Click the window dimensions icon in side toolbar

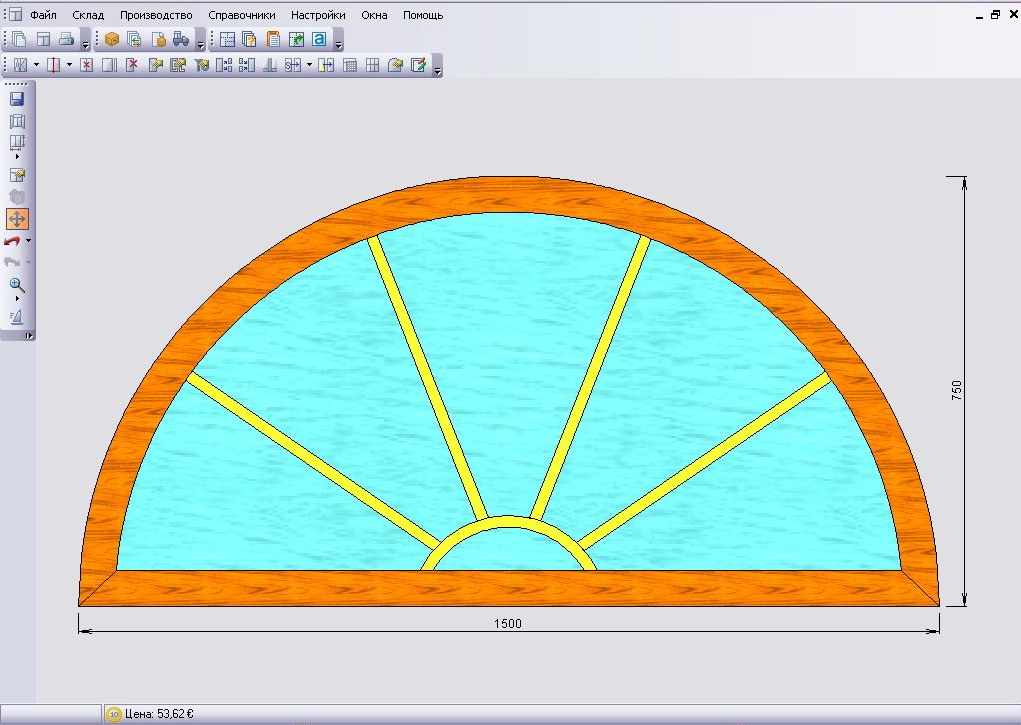(17, 143)
